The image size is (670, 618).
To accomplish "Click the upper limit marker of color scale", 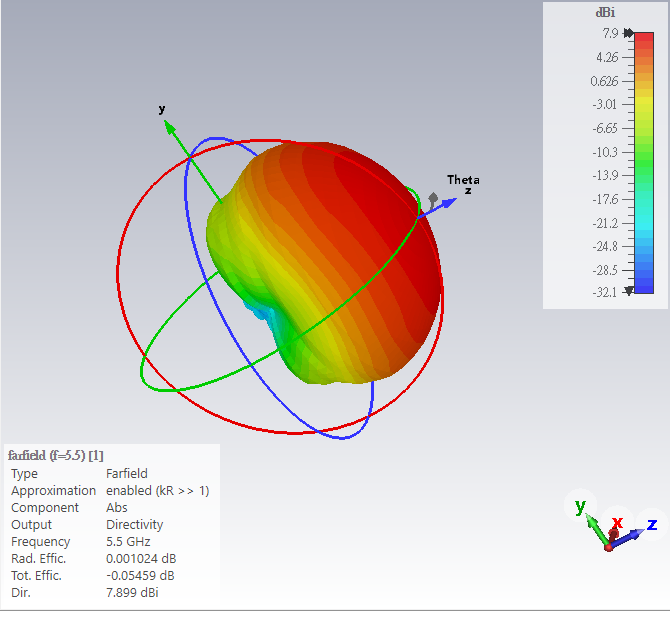I will click(628, 33).
